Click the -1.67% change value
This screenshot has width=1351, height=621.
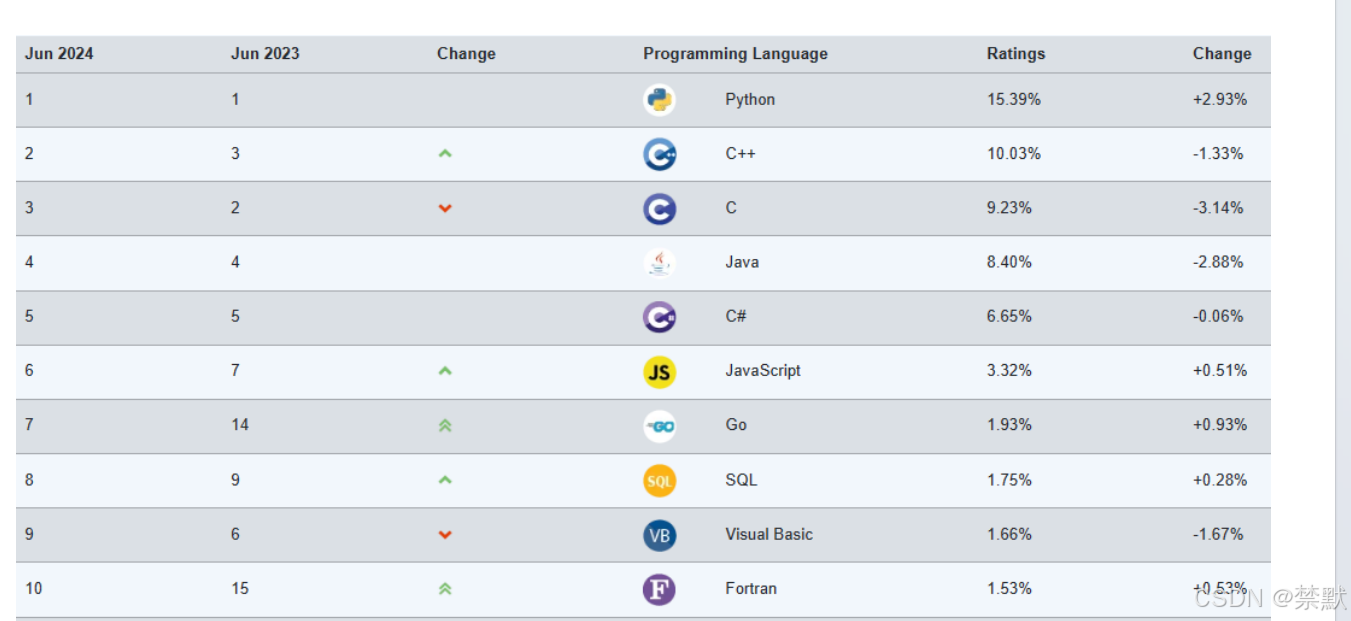point(1218,534)
